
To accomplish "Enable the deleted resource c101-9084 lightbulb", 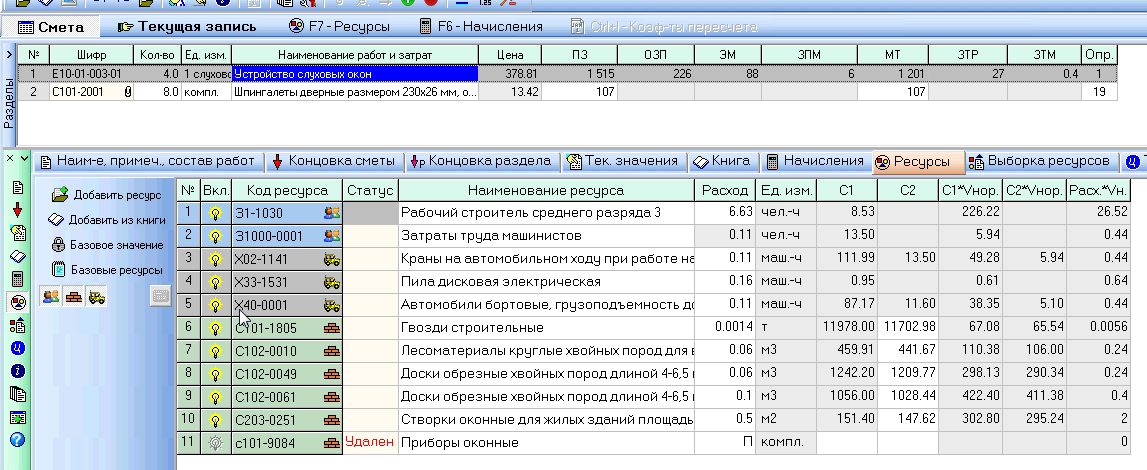I will click(x=214, y=442).
